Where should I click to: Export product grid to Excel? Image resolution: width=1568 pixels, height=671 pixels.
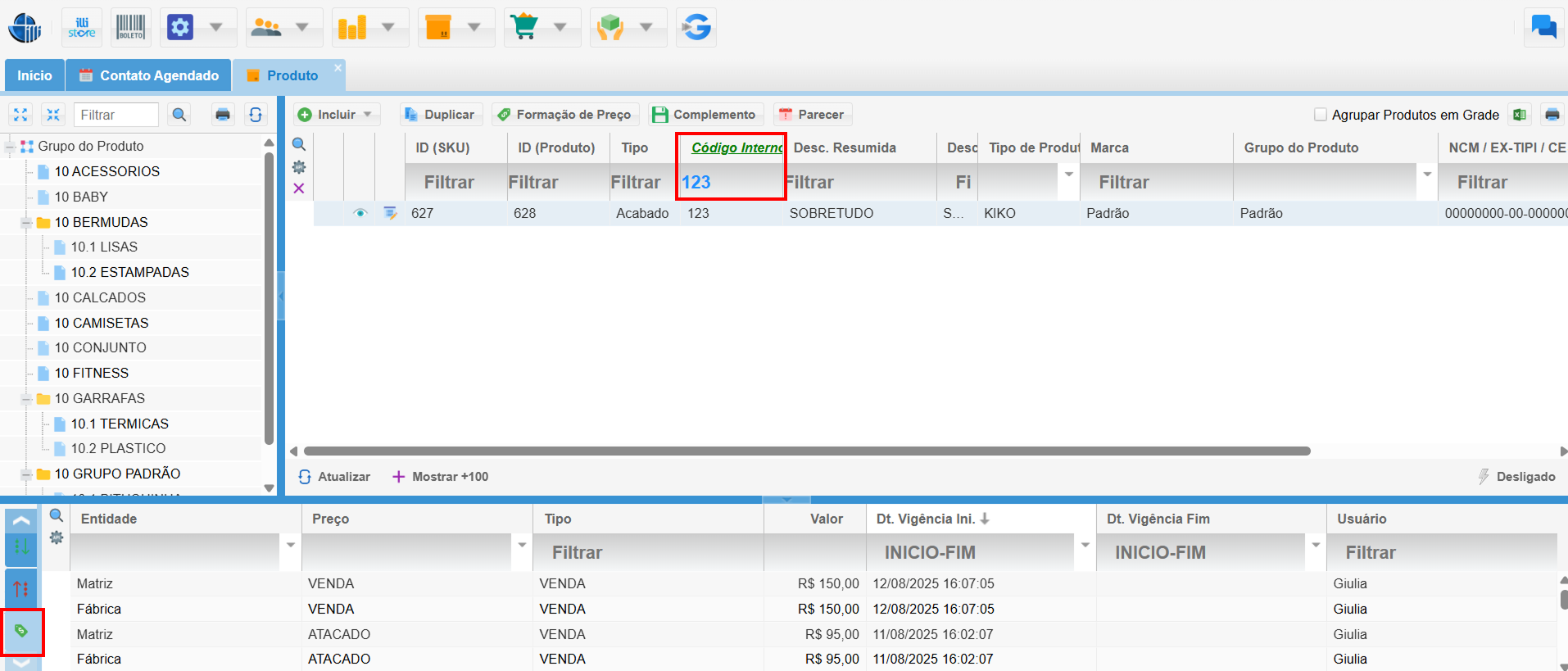[x=1520, y=115]
